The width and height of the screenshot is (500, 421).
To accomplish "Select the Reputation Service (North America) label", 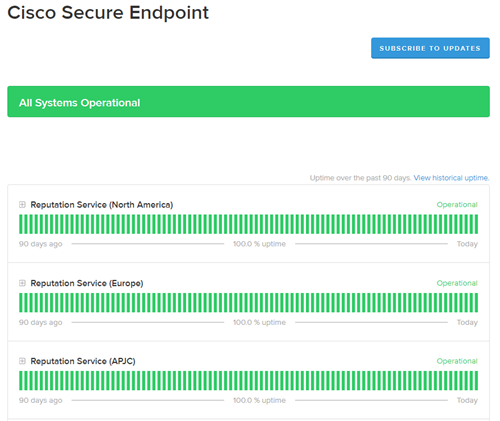I will point(102,205).
